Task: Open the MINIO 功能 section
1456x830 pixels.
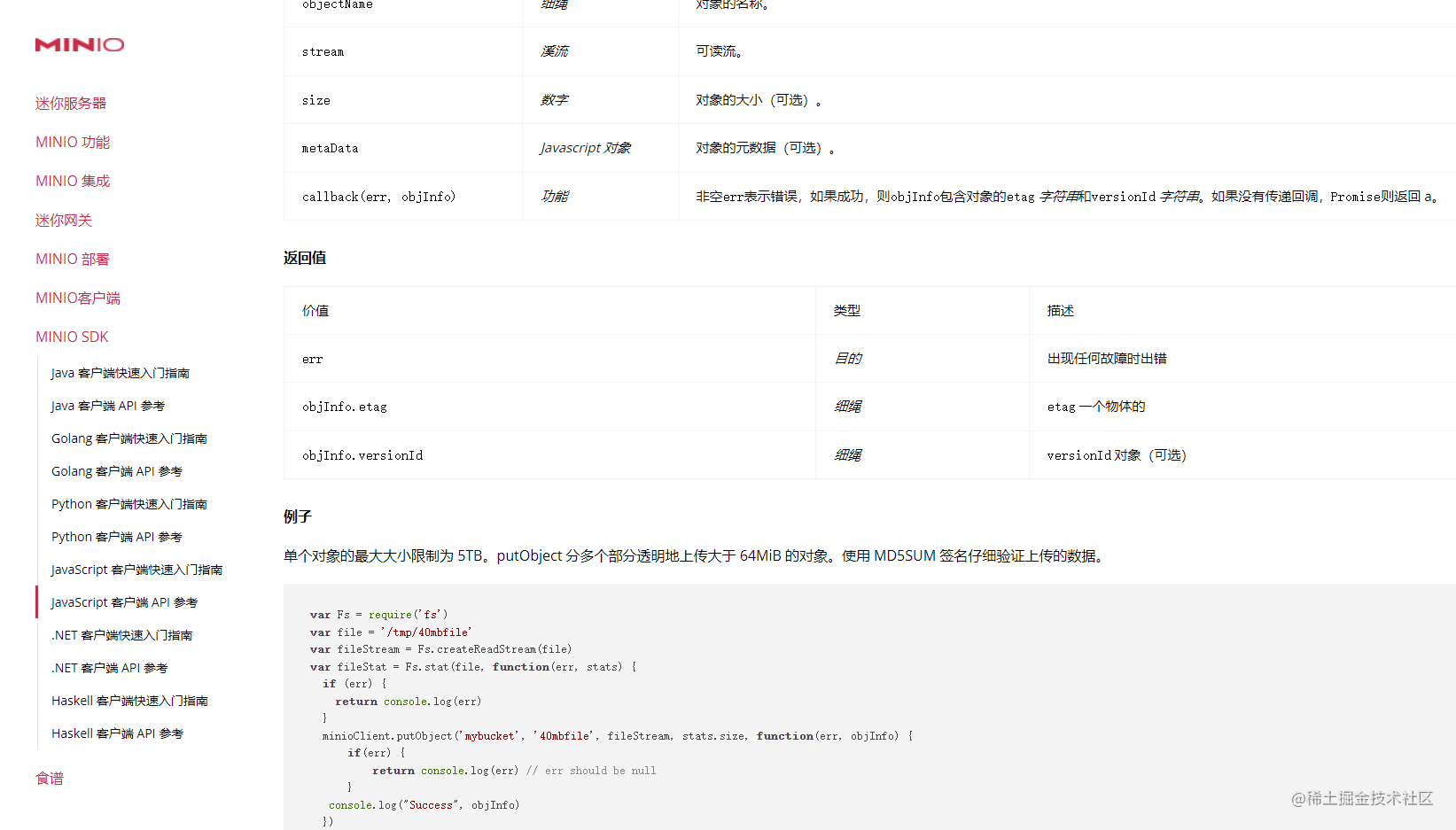Action: pos(73,141)
